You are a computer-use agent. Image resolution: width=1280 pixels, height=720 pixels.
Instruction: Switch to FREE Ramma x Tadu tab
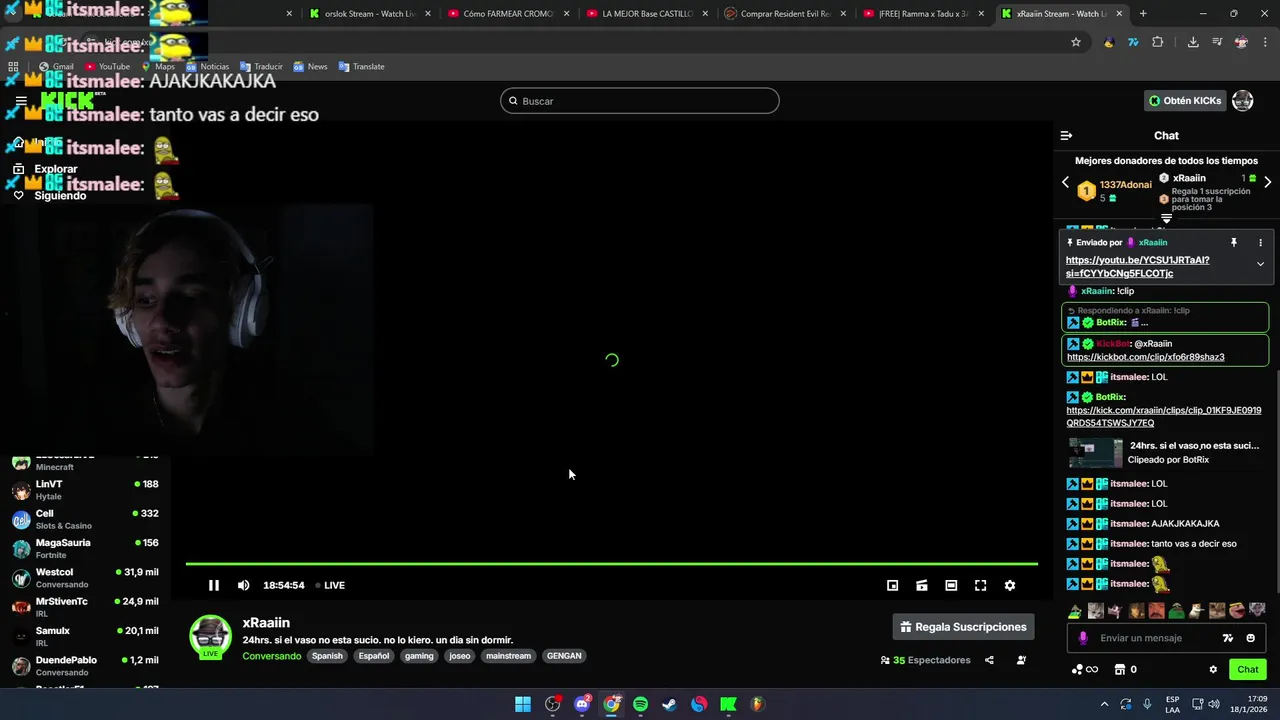click(925, 14)
